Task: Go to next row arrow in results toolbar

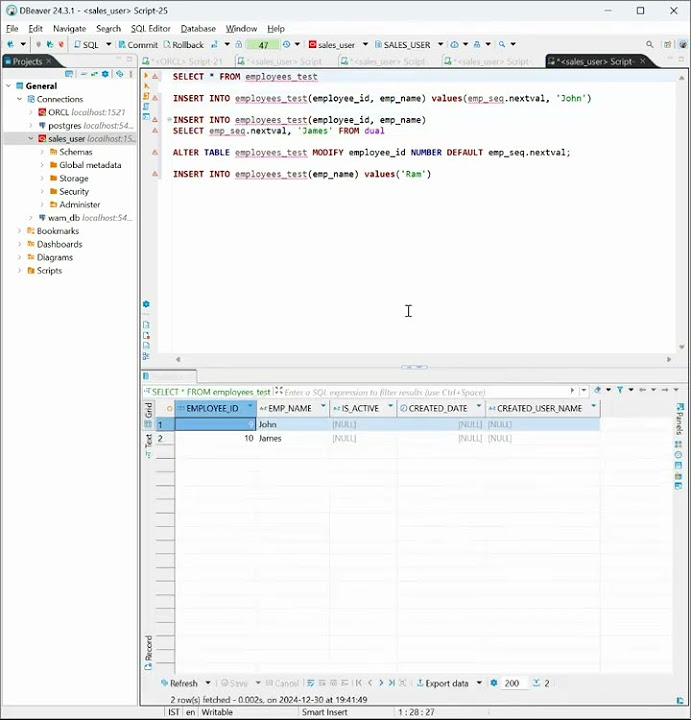Action: coord(381,683)
